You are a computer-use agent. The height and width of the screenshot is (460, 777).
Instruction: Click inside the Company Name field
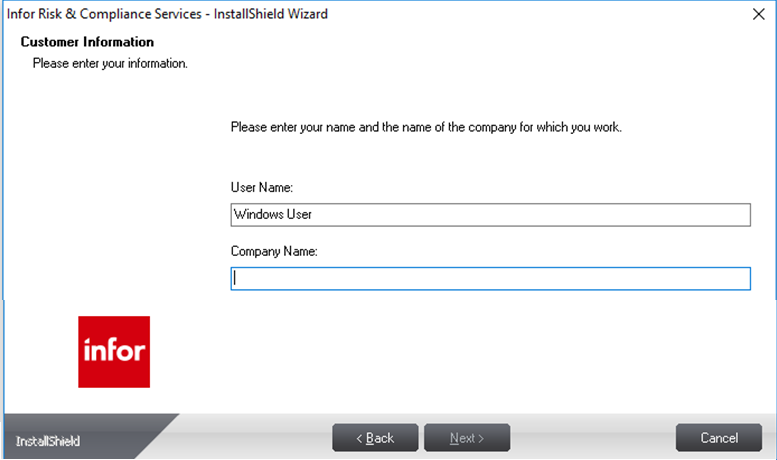click(x=490, y=279)
